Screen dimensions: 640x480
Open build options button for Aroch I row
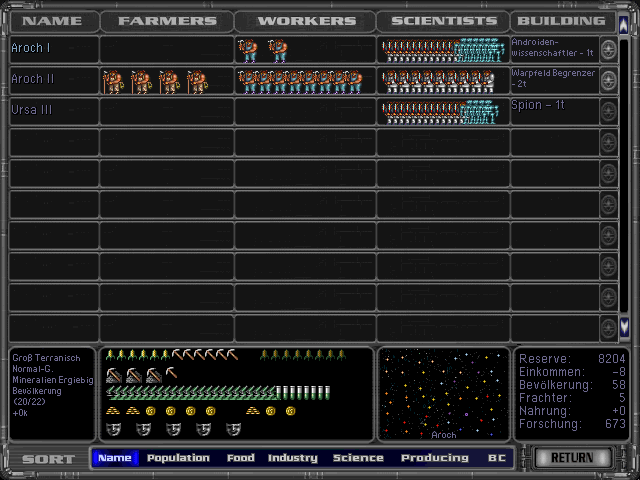[608, 50]
